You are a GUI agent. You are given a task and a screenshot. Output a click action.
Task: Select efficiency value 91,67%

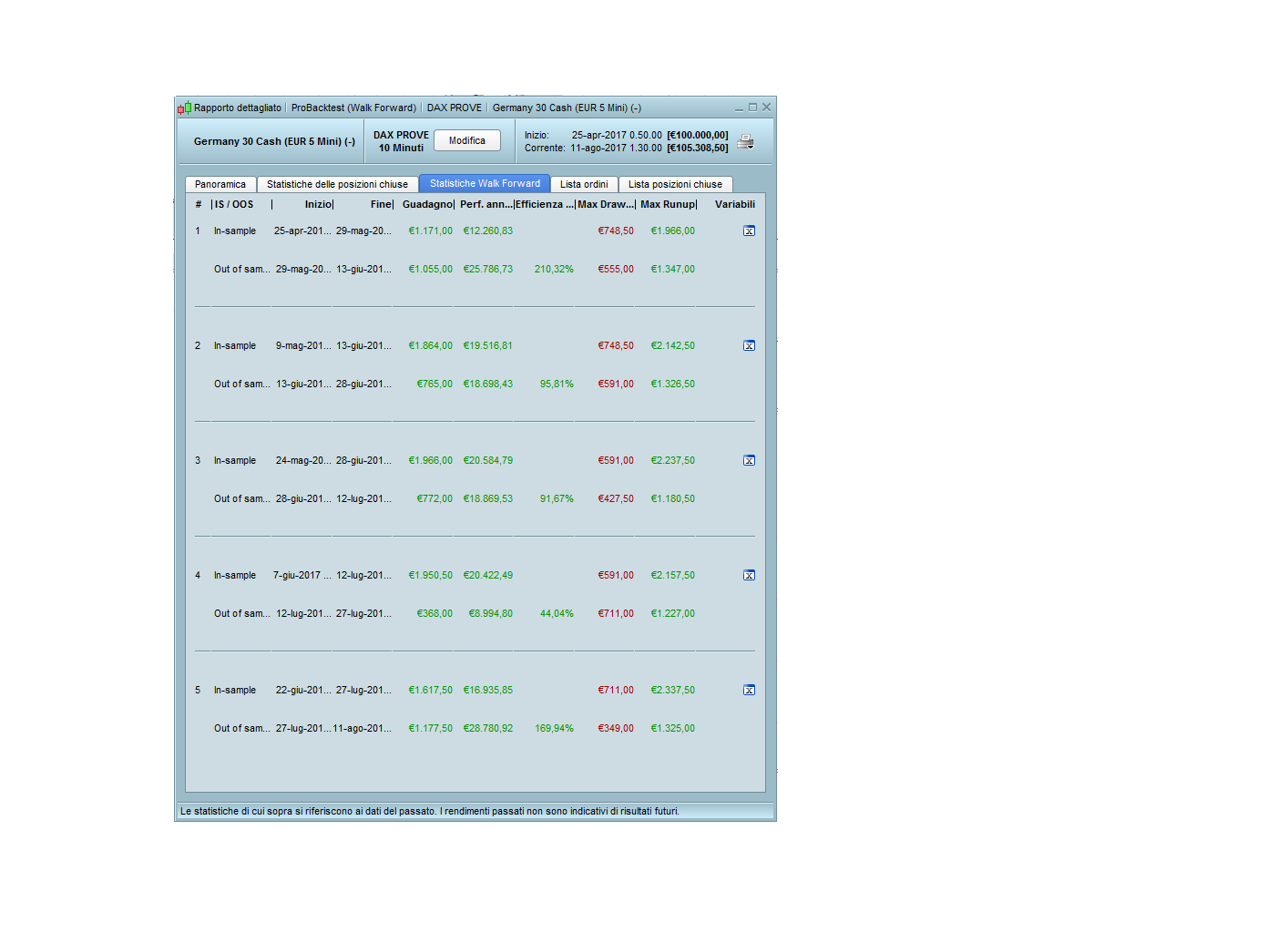click(x=557, y=499)
